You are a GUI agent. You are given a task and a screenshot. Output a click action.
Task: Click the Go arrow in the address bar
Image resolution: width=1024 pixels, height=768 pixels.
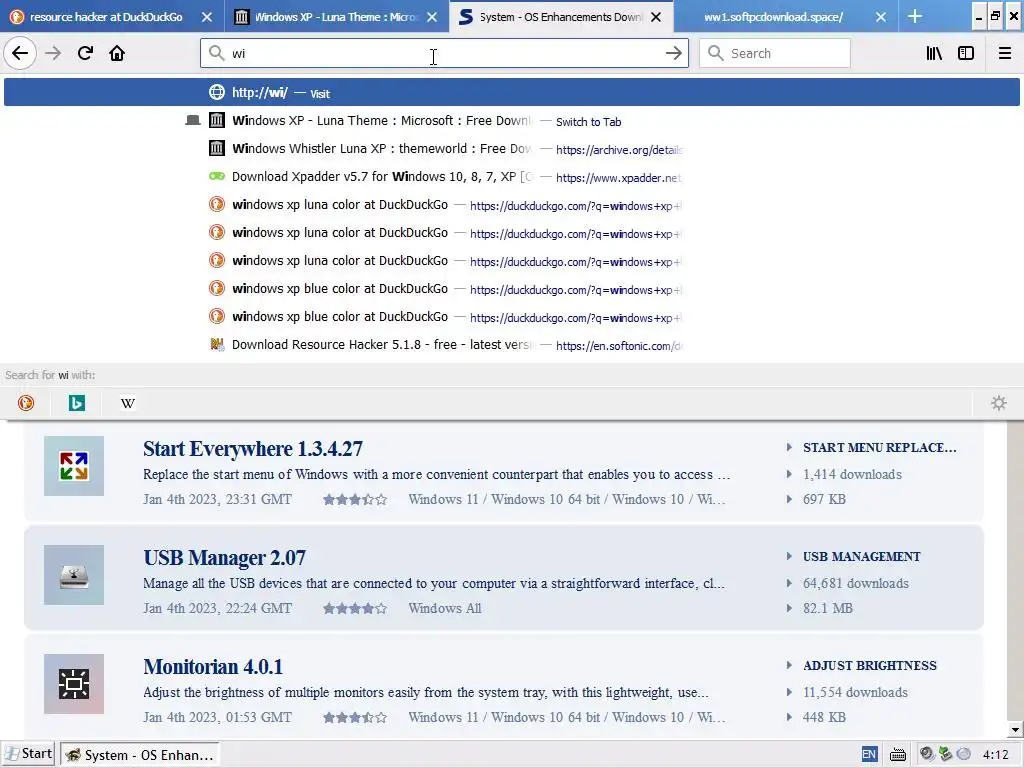[x=673, y=53]
